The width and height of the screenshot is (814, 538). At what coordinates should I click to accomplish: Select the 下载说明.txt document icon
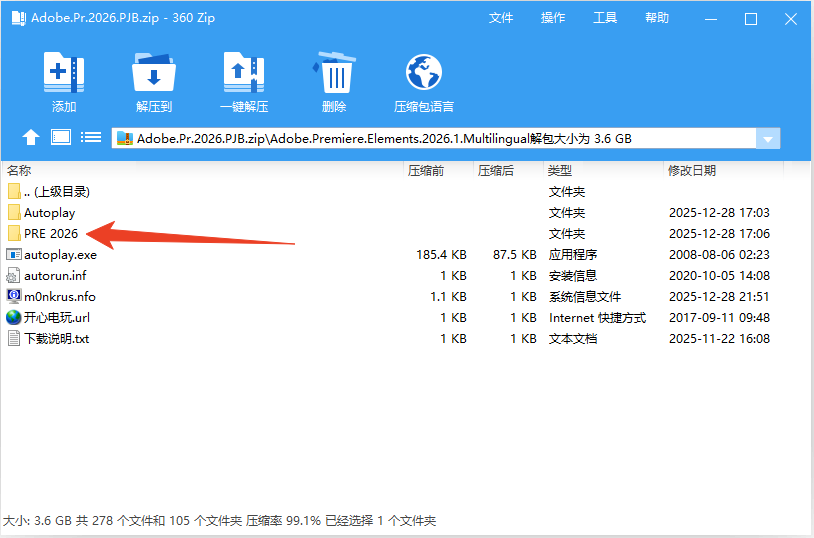[x=13, y=339]
